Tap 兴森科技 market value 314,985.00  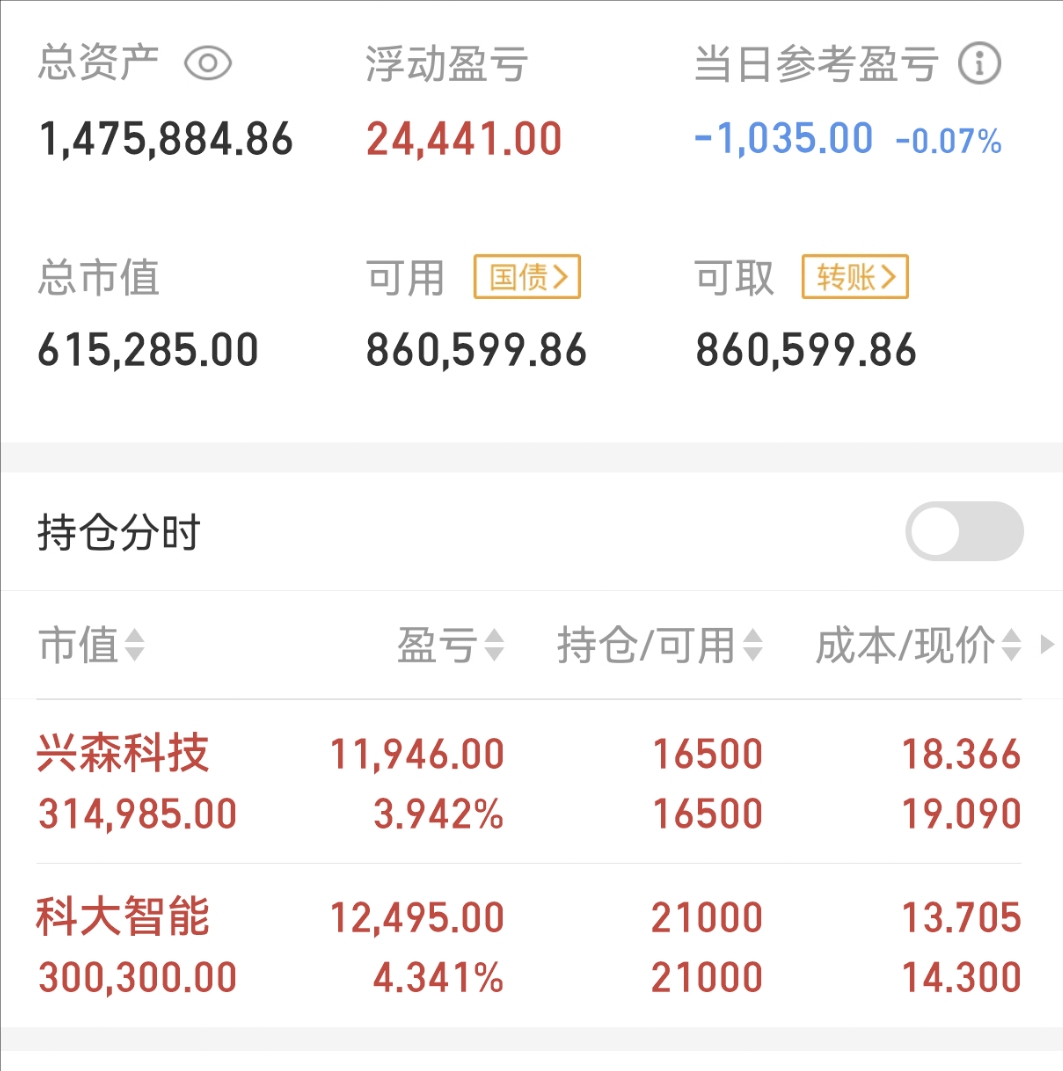pos(137,814)
